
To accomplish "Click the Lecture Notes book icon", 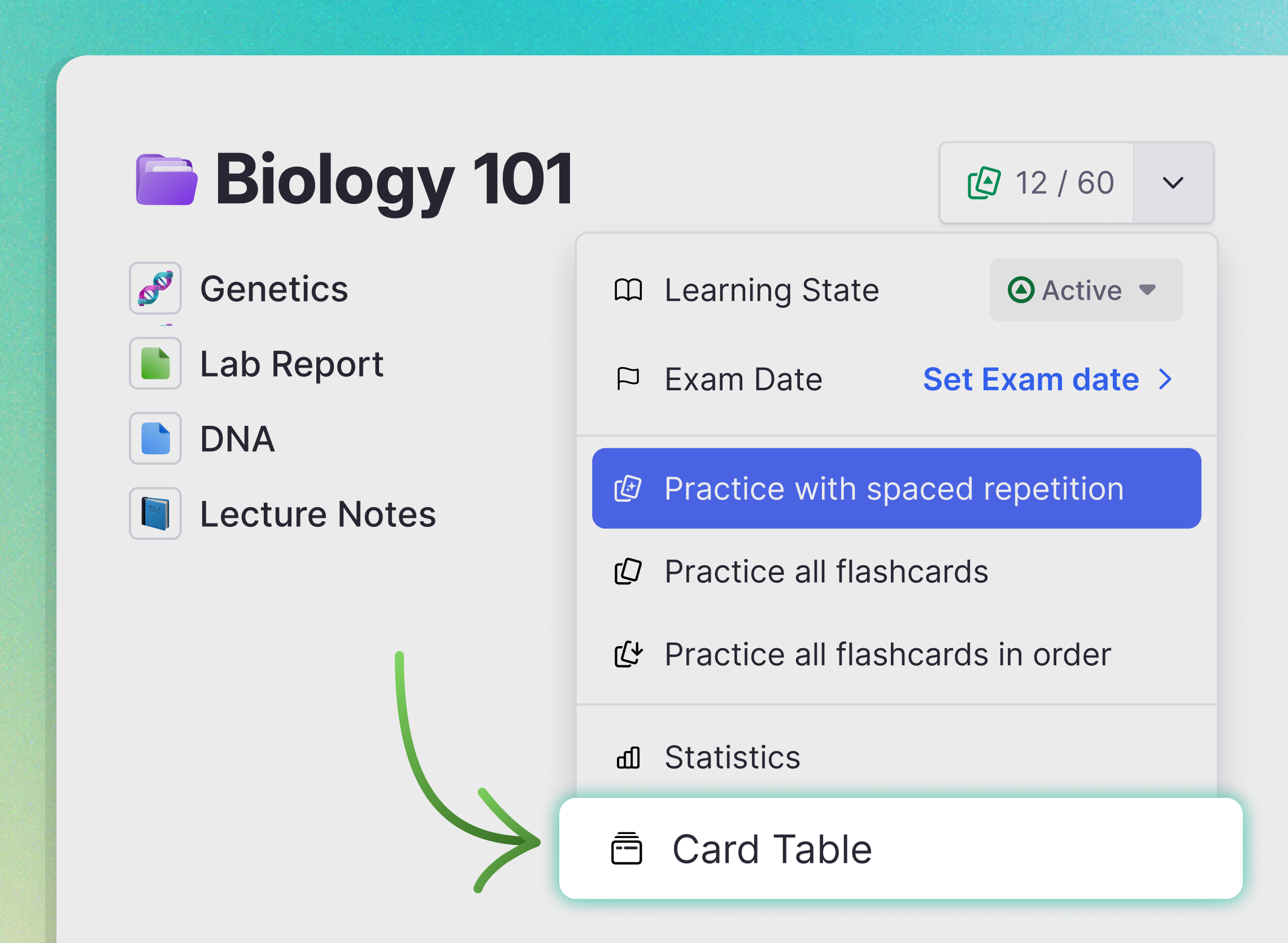I will (x=155, y=513).
